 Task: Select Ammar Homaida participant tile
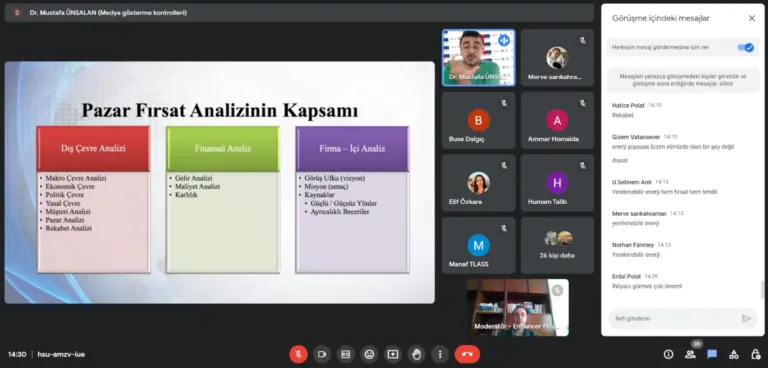(557, 121)
